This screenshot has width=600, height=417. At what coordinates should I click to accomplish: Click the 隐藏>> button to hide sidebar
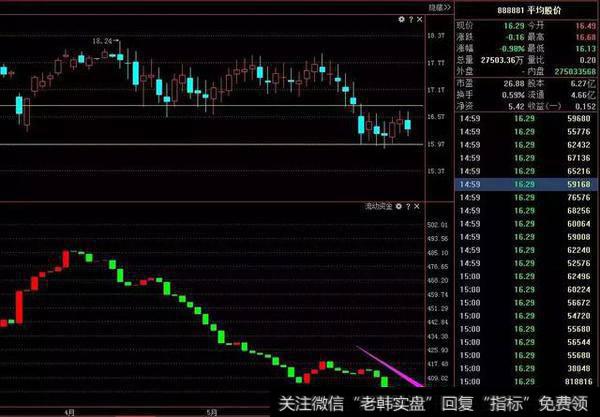[440, 7]
